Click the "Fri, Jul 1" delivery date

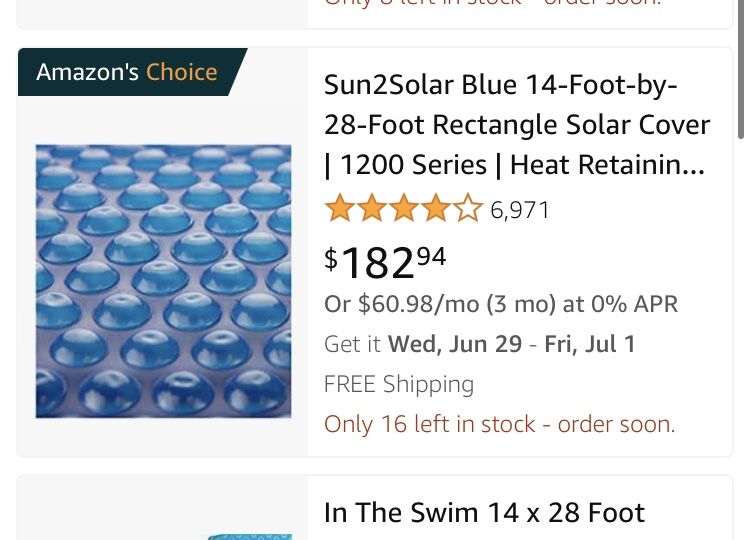tap(590, 344)
